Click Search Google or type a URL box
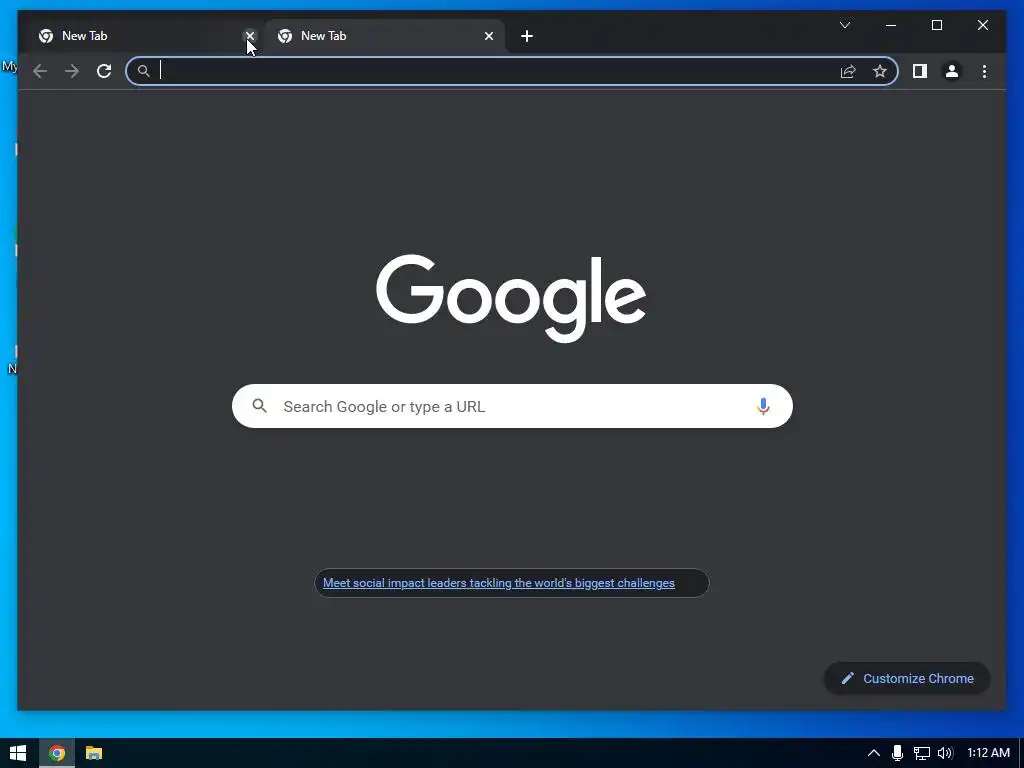The height and width of the screenshot is (768, 1024). point(512,406)
